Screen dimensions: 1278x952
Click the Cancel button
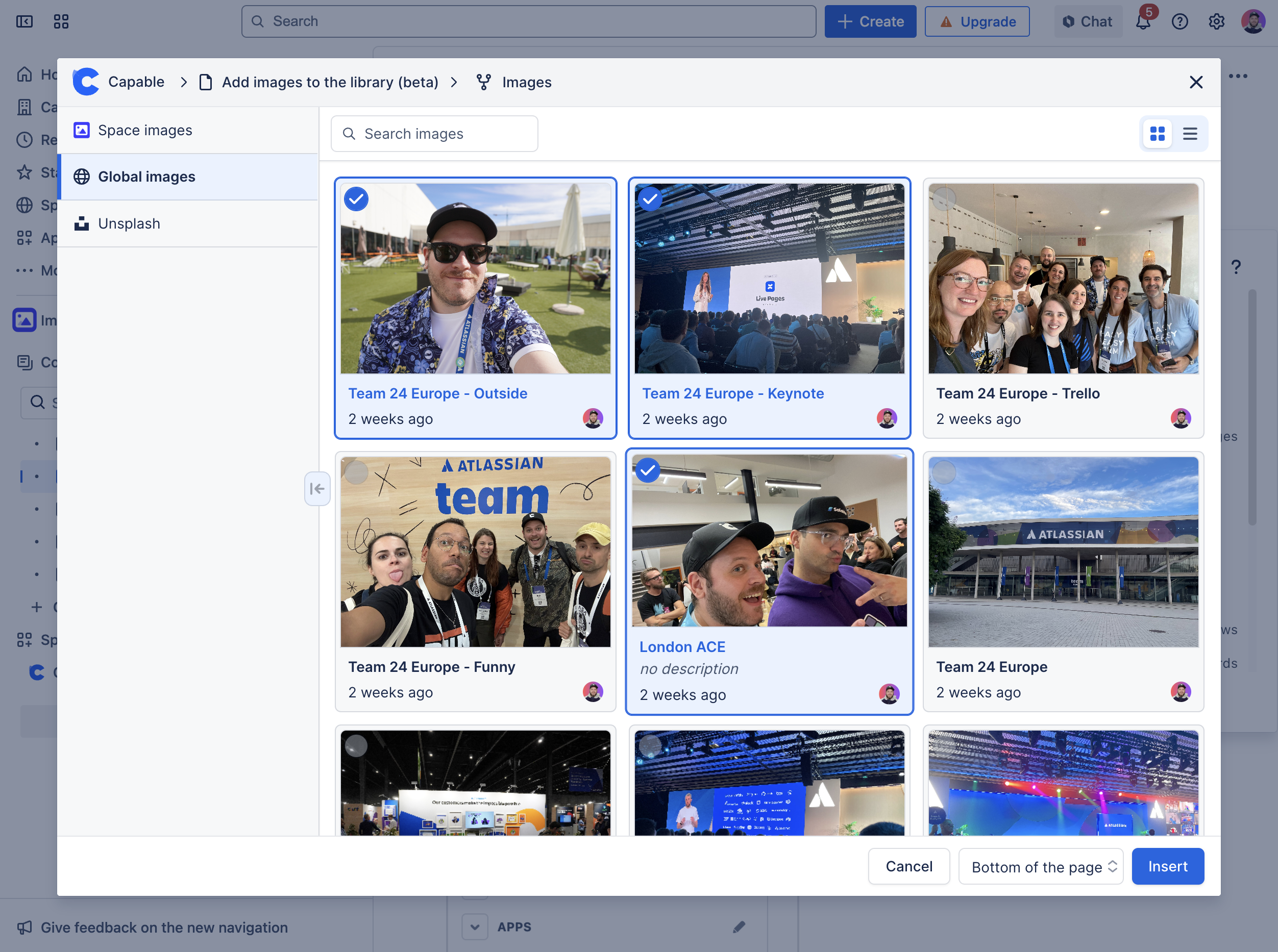click(908, 866)
